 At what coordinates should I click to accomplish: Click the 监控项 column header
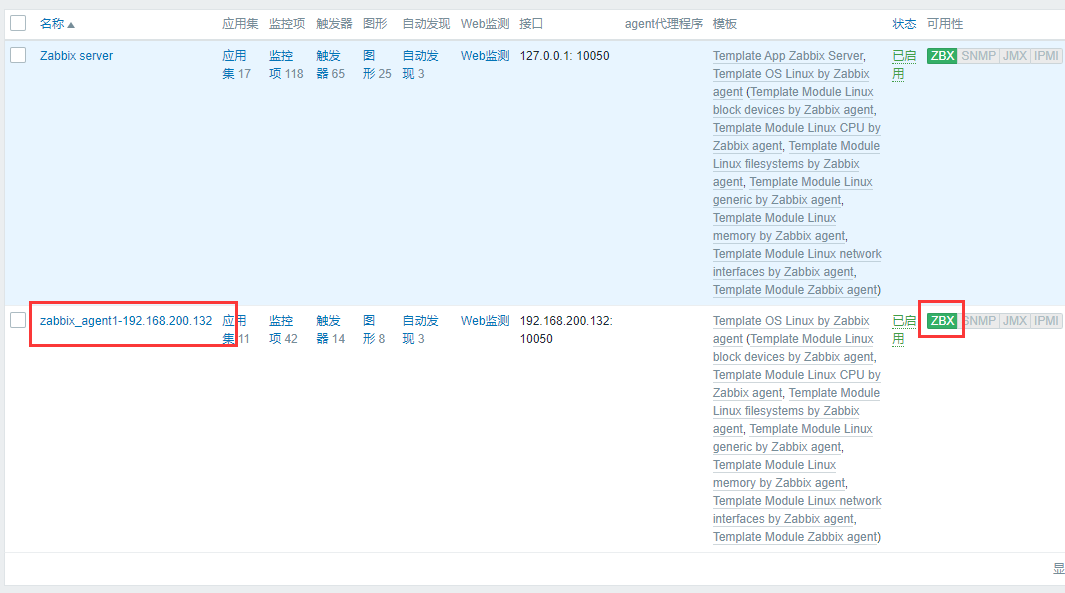(x=287, y=24)
